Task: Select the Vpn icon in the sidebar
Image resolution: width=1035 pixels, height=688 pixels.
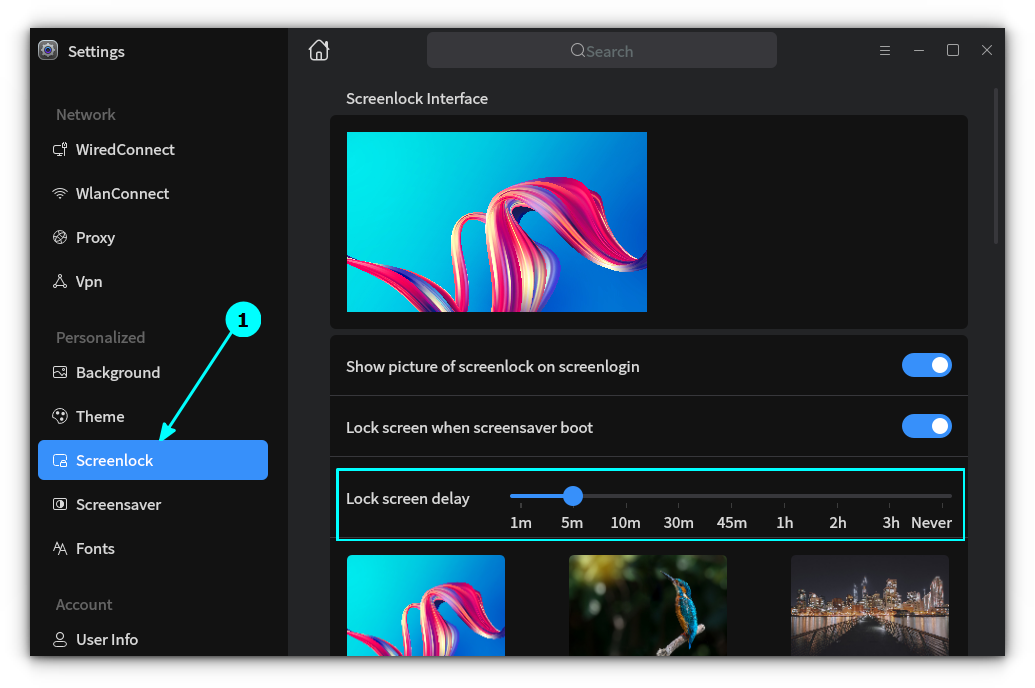Action: click(x=60, y=281)
